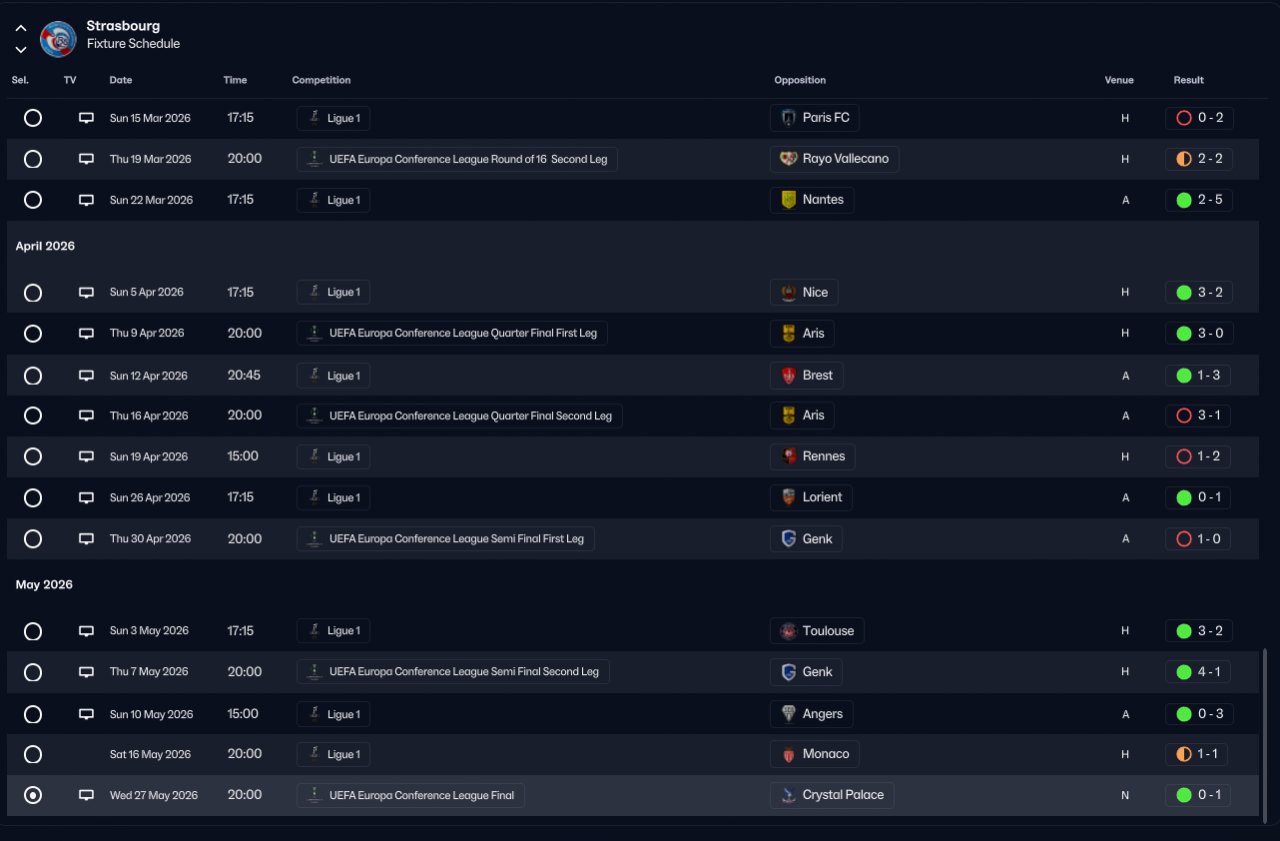Open TV coverage icon for the Nantes fixture
Screen dimensions: 1280x841
(87, 200)
